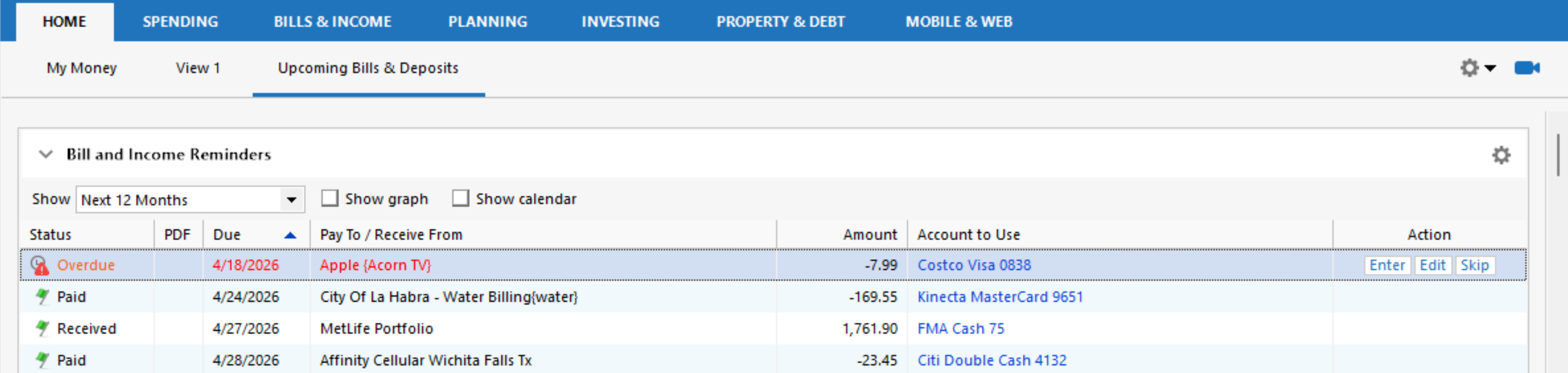Viewport: 1568px width, 373px height.
Task: Select Affinity Cellular Wichita Falls Tx payee
Action: 425,360
